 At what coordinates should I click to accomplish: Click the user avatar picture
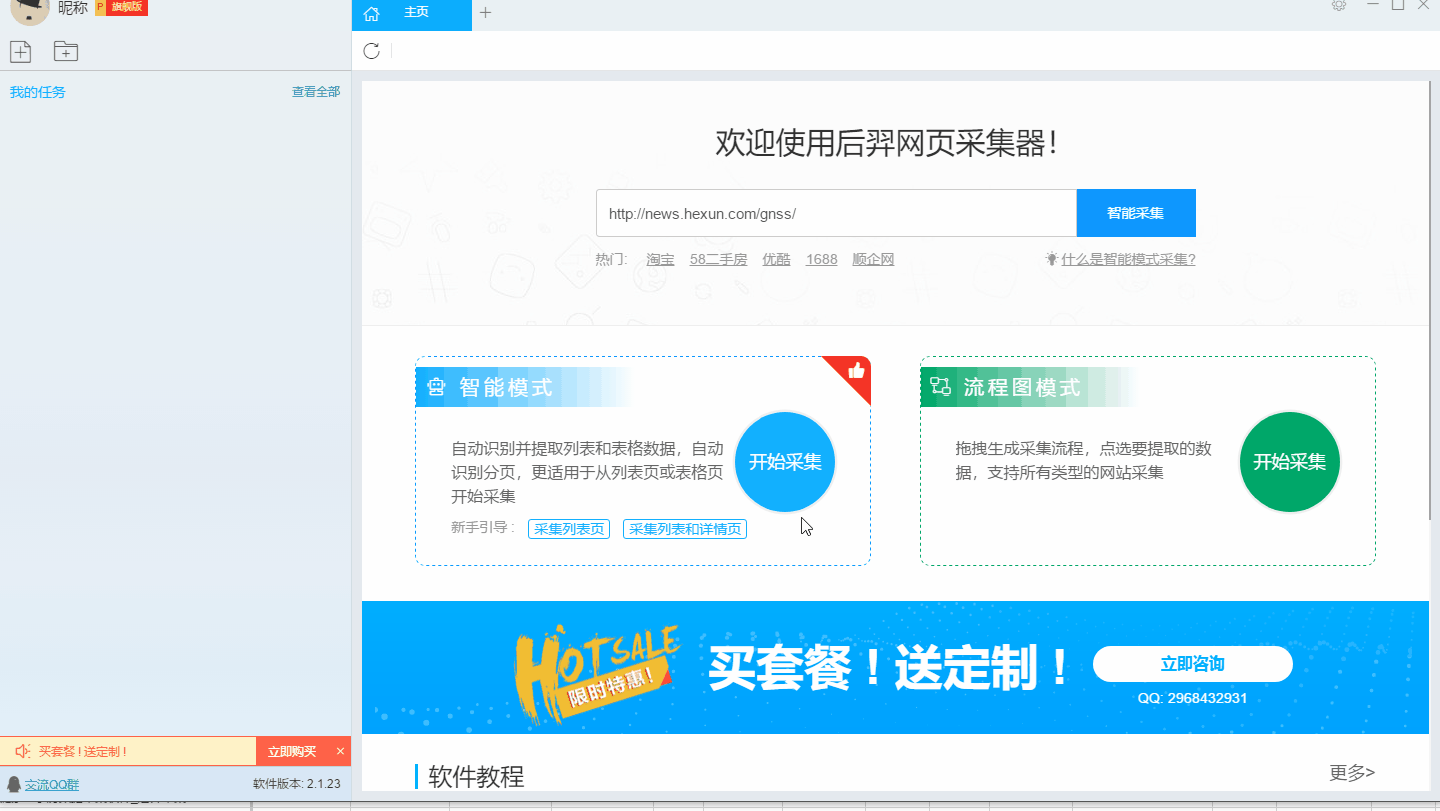click(x=30, y=11)
